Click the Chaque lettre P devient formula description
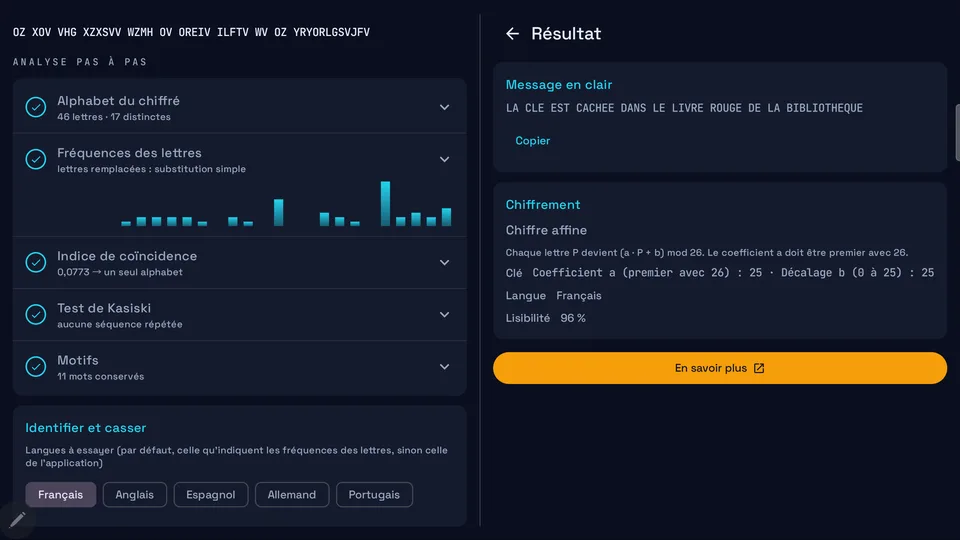 707,252
